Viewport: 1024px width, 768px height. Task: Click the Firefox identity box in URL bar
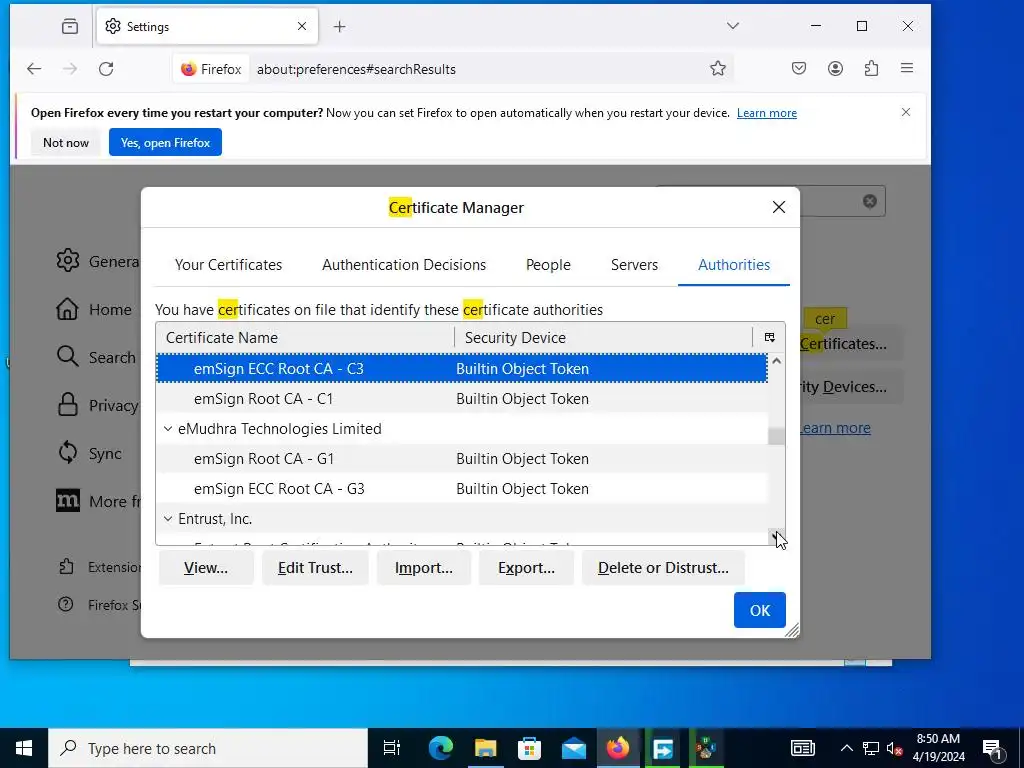click(x=211, y=69)
